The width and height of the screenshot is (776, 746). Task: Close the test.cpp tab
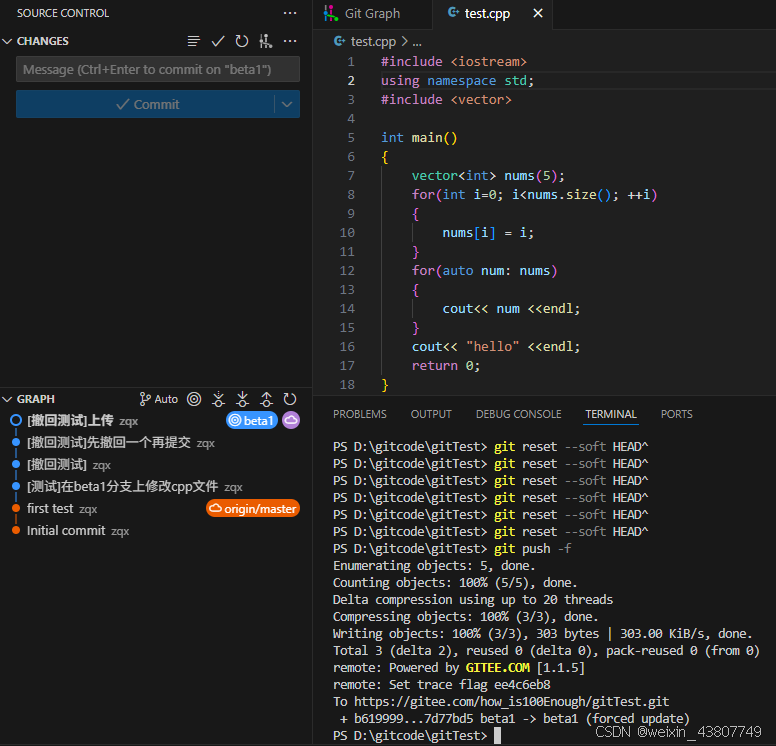538,13
